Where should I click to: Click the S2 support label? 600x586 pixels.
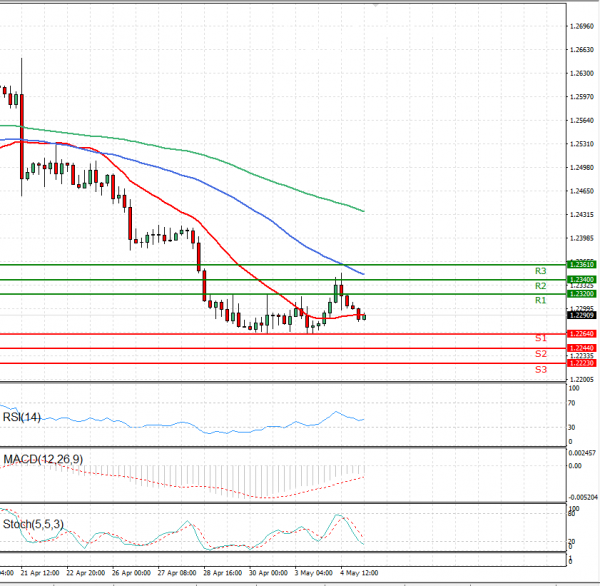pyautogui.click(x=541, y=354)
